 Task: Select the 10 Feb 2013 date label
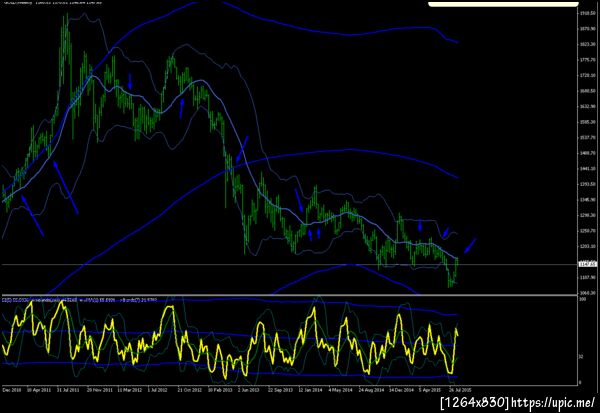[x=220, y=390]
